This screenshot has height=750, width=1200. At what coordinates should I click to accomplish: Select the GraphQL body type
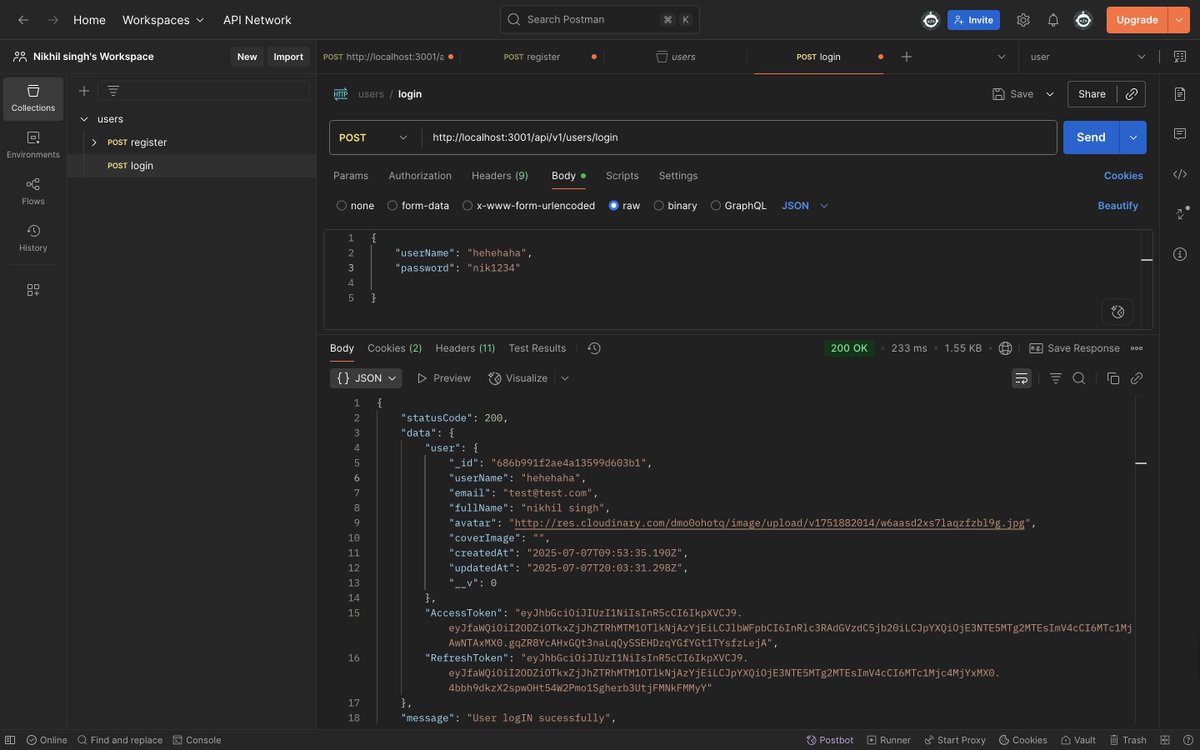pyautogui.click(x=738, y=206)
